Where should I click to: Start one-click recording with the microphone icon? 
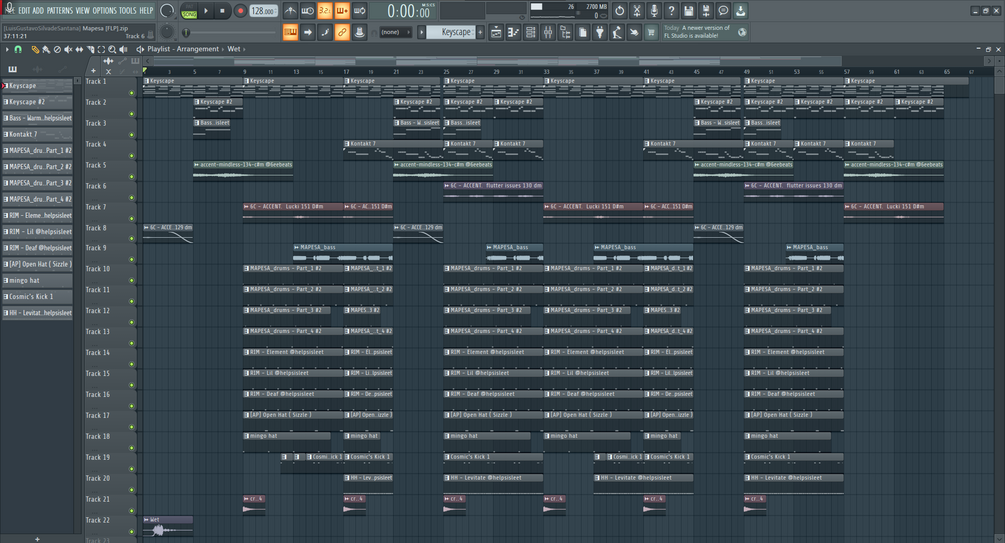click(654, 11)
